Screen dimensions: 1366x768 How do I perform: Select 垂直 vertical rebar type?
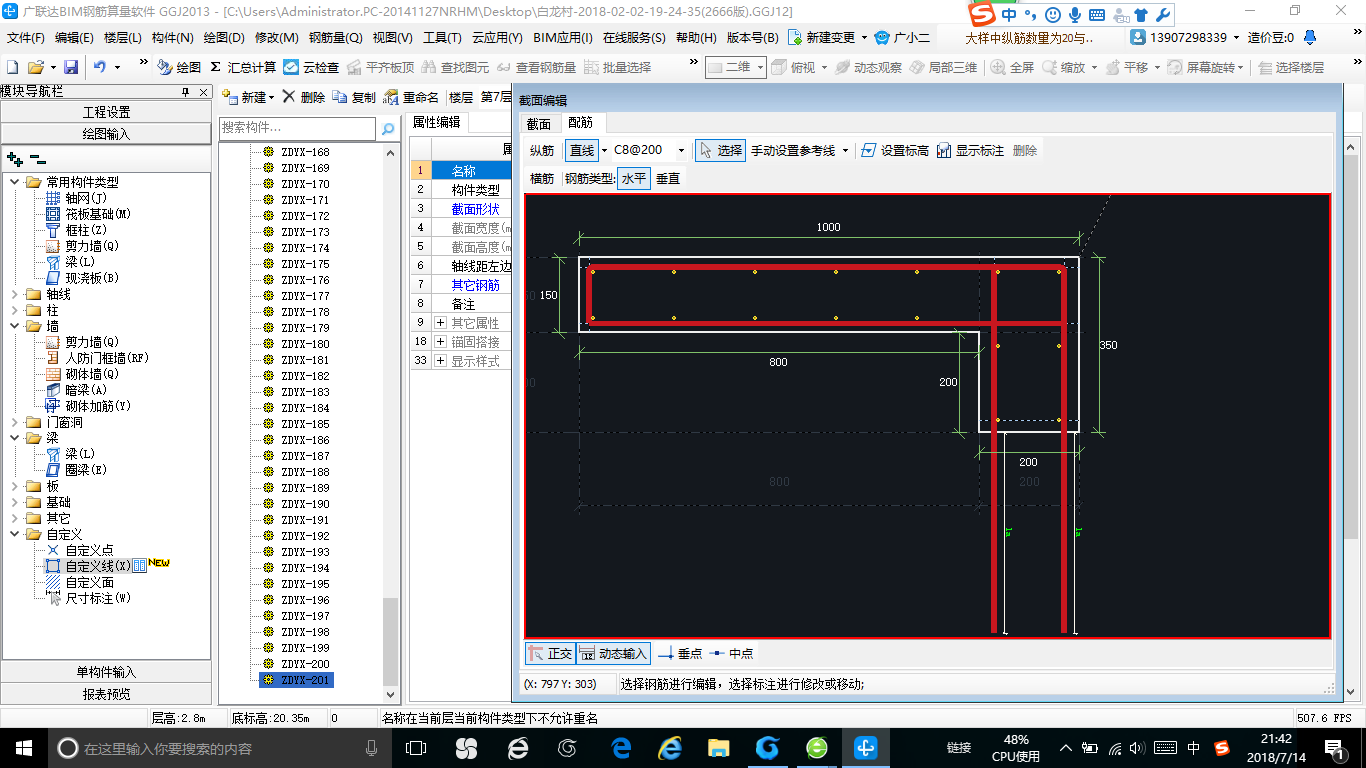pyautogui.click(x=668, y=178)
